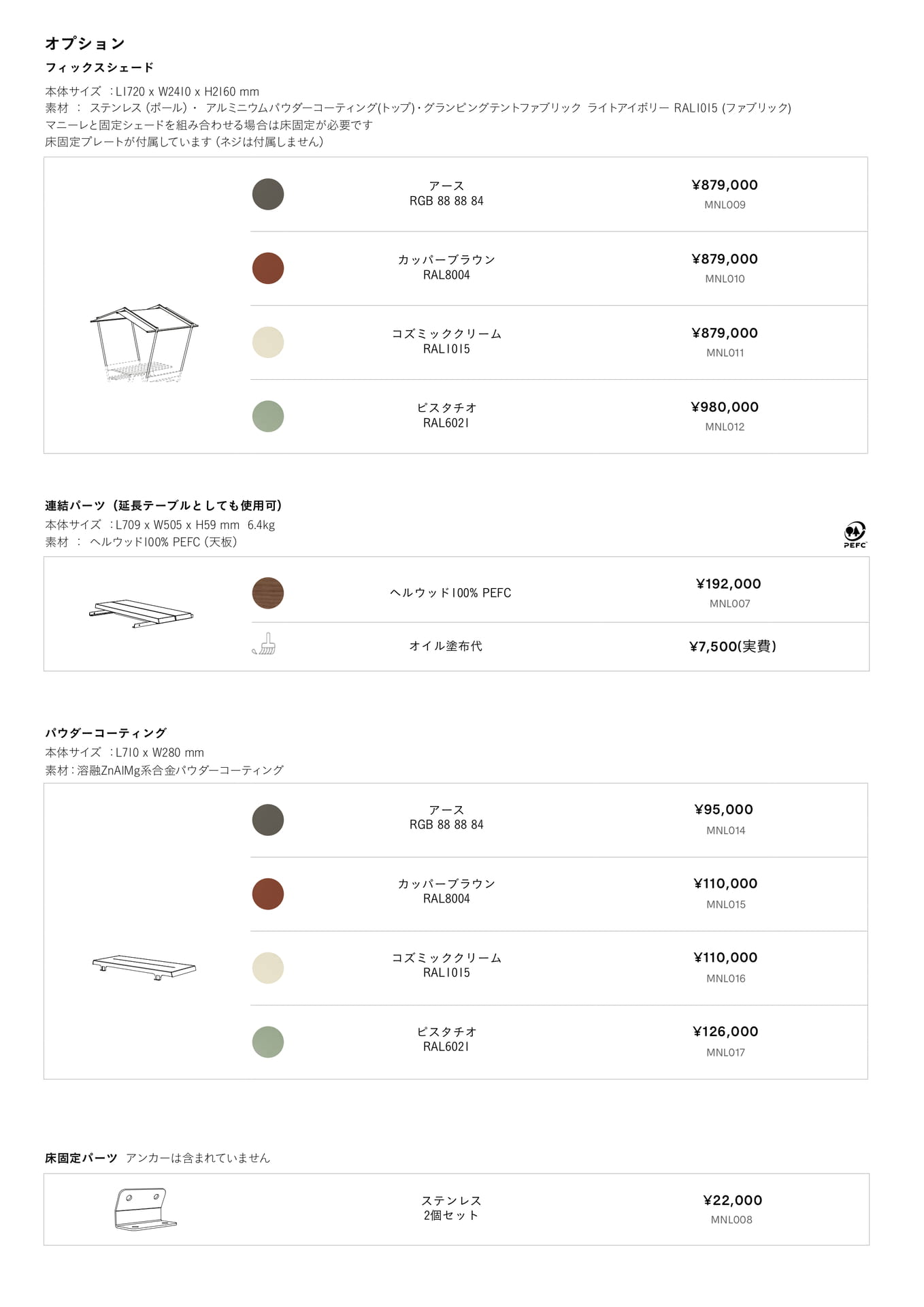
Task: Click the ¥980,000 Pistachio price
Action: click(x=725, y=407)
